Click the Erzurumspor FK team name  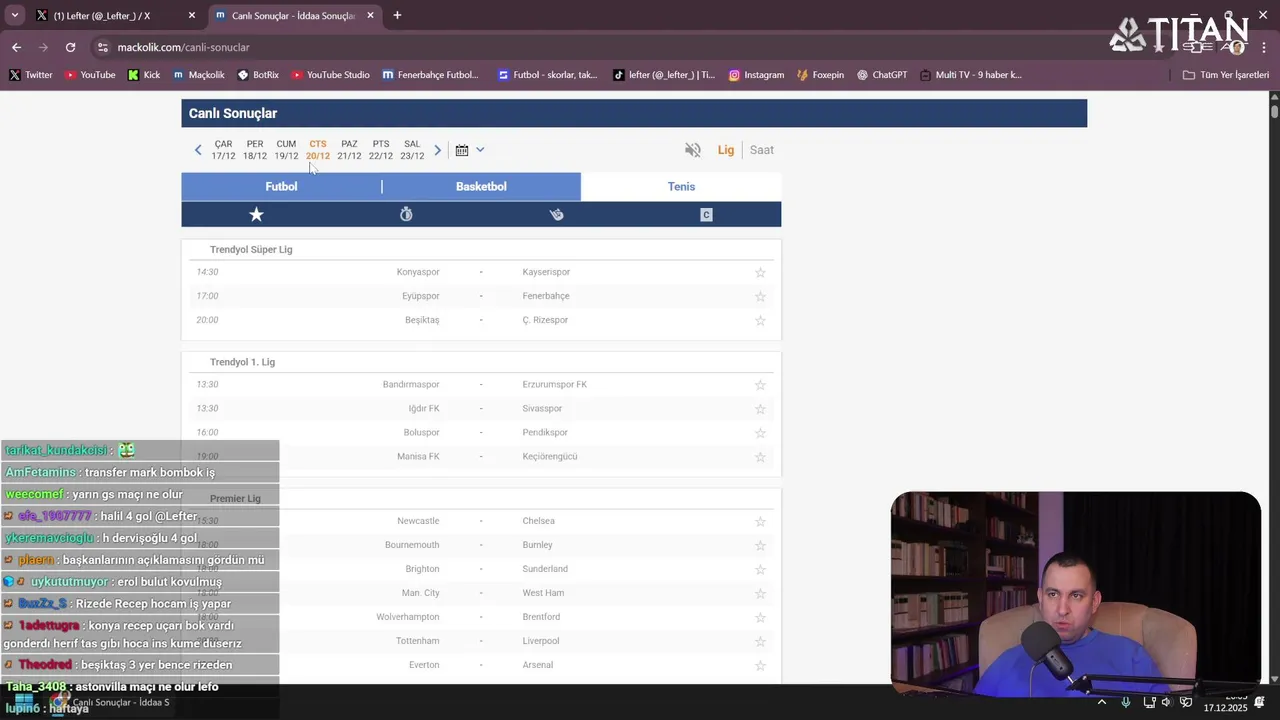pyautogui.click(x=555, y=384)
